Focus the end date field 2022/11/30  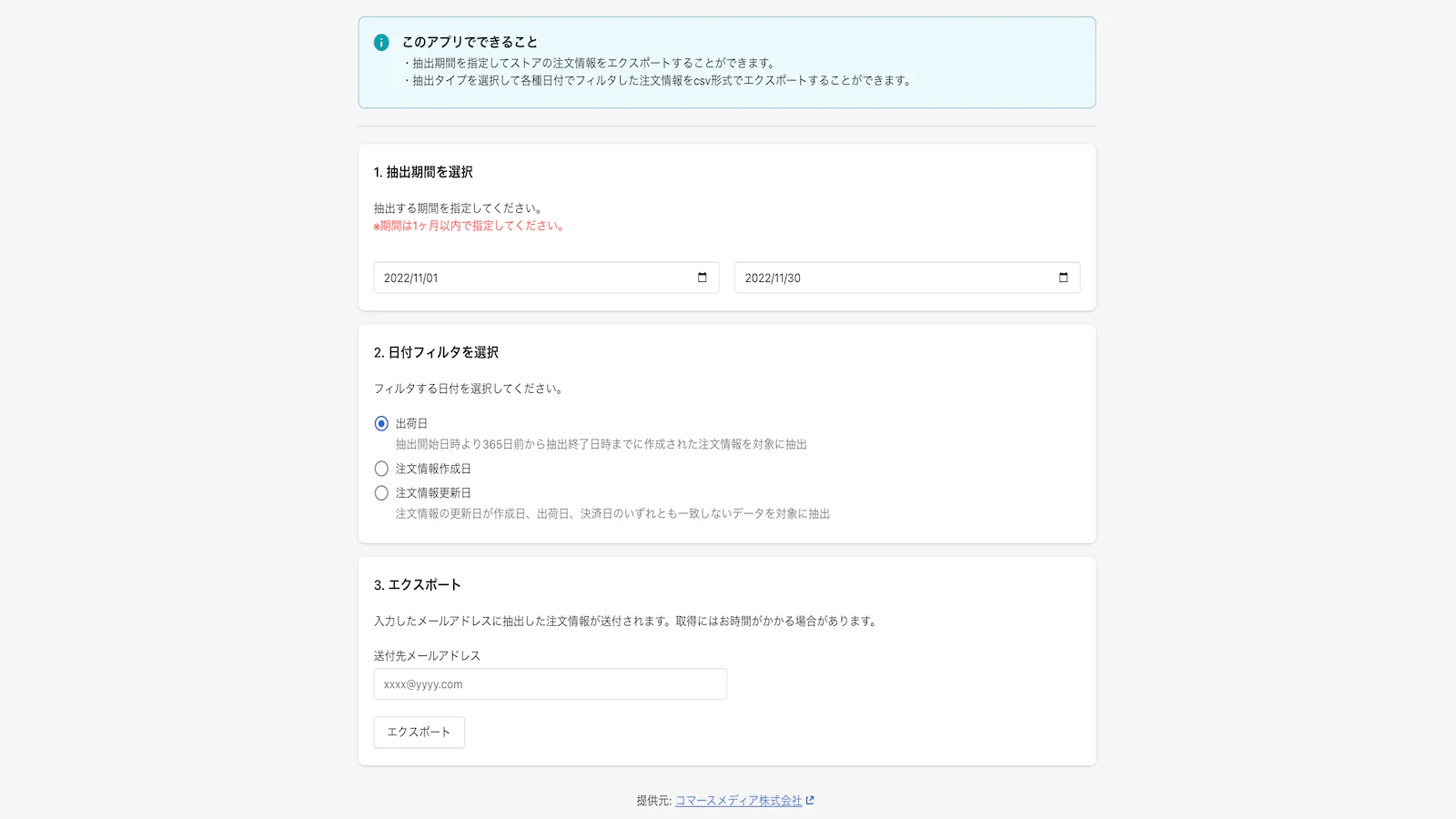point(907,278)
